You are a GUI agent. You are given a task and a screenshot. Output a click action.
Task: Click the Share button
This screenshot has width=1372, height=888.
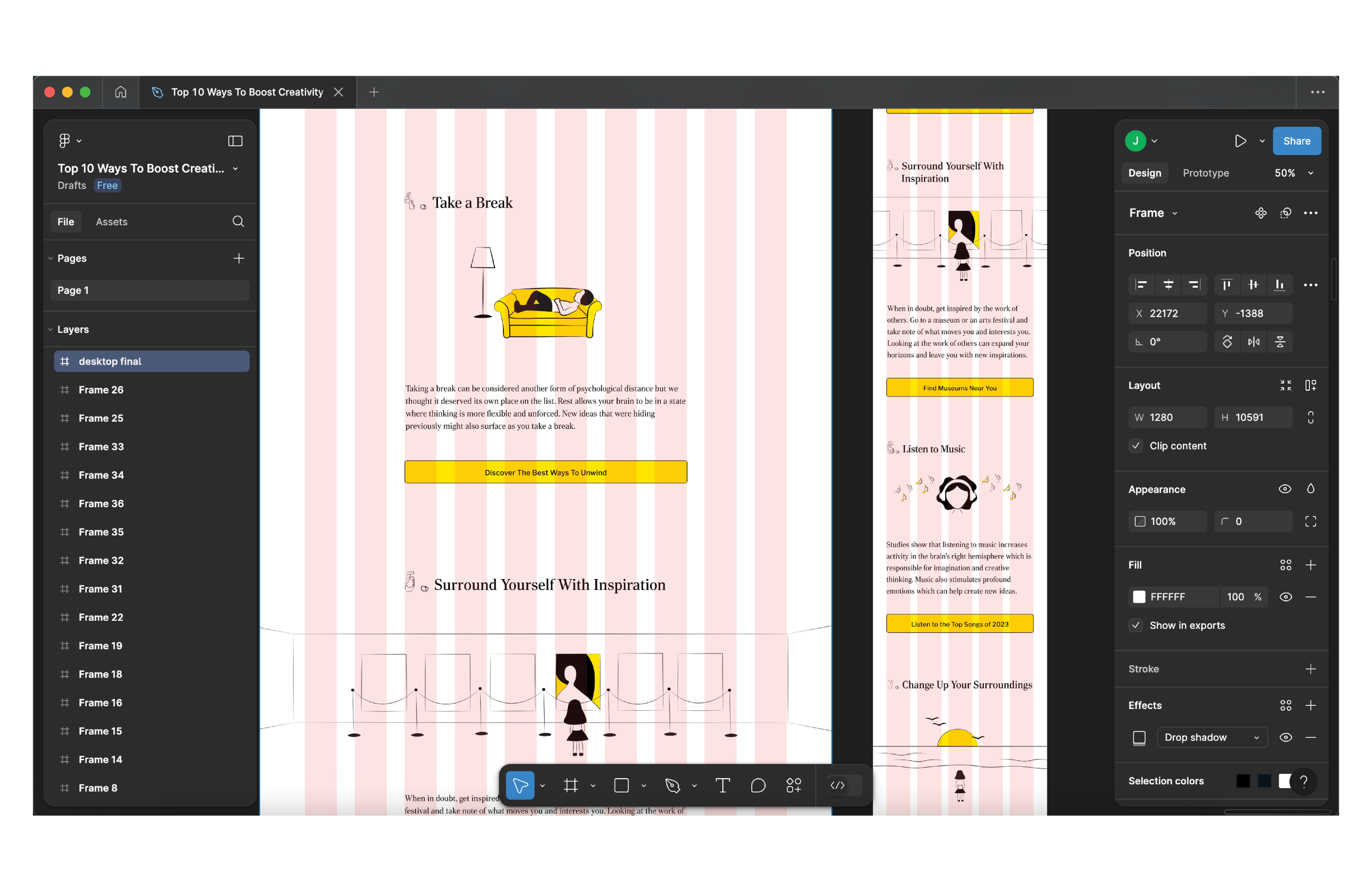click(1296, 140)
